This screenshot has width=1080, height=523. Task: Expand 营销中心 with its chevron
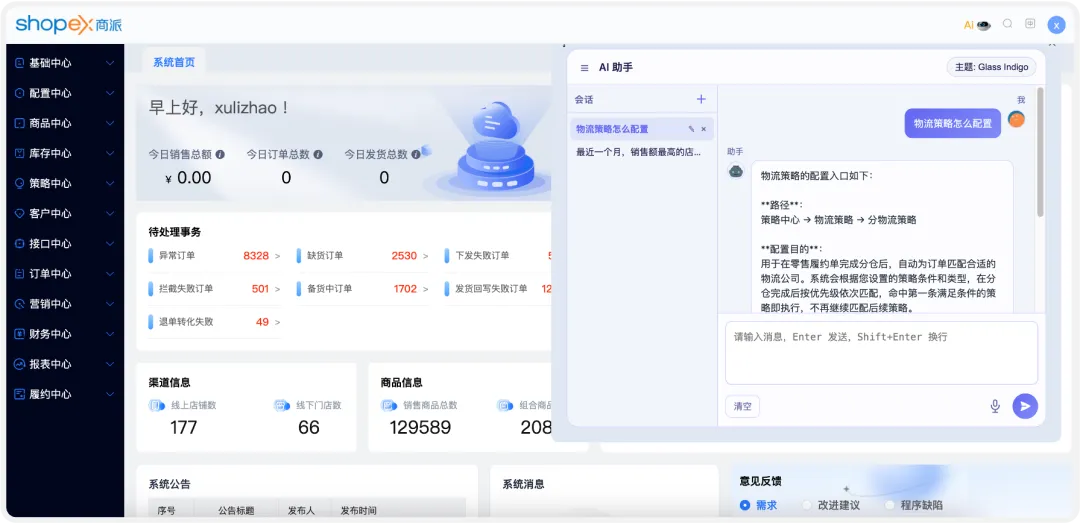(x=110, y=304)
